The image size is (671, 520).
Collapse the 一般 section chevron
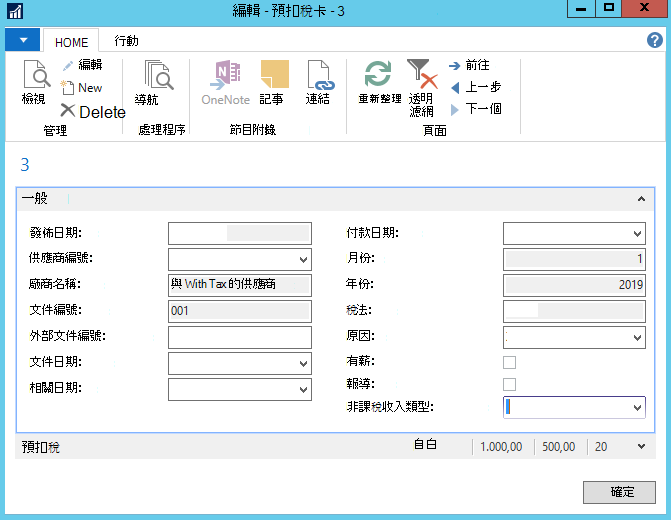(641, 199)
